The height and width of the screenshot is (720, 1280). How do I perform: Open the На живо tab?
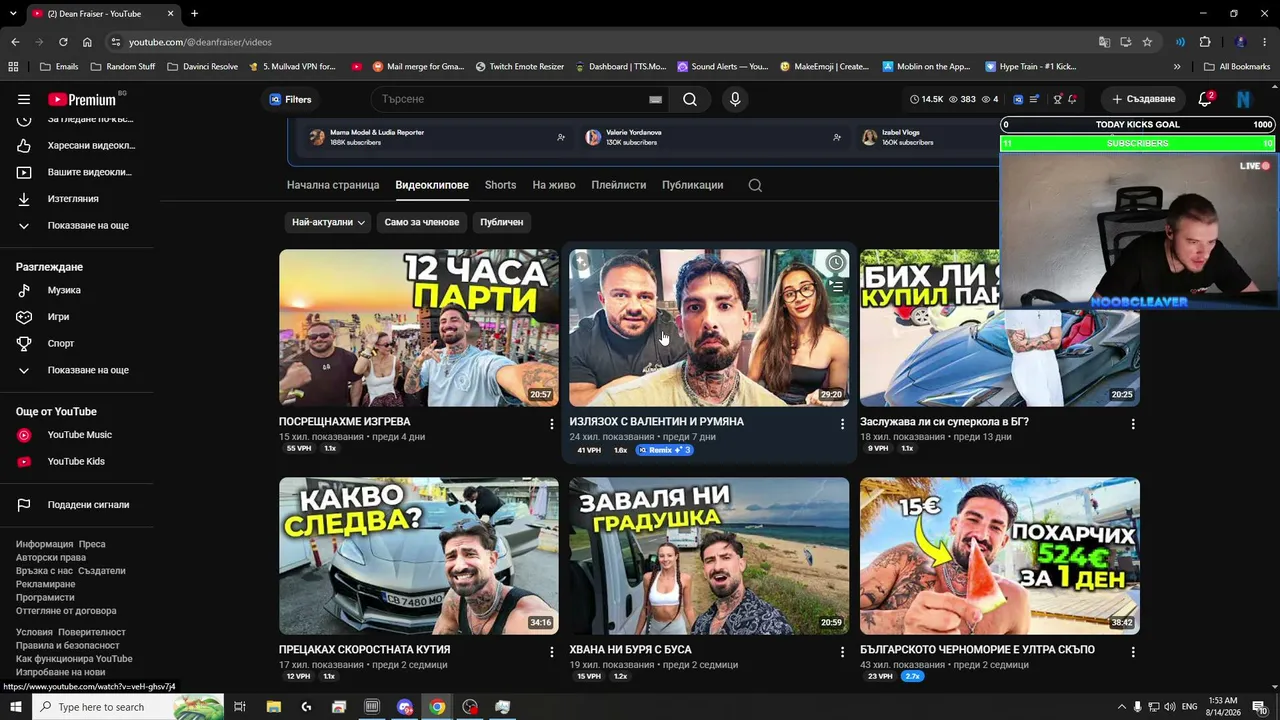click(554, 185)
